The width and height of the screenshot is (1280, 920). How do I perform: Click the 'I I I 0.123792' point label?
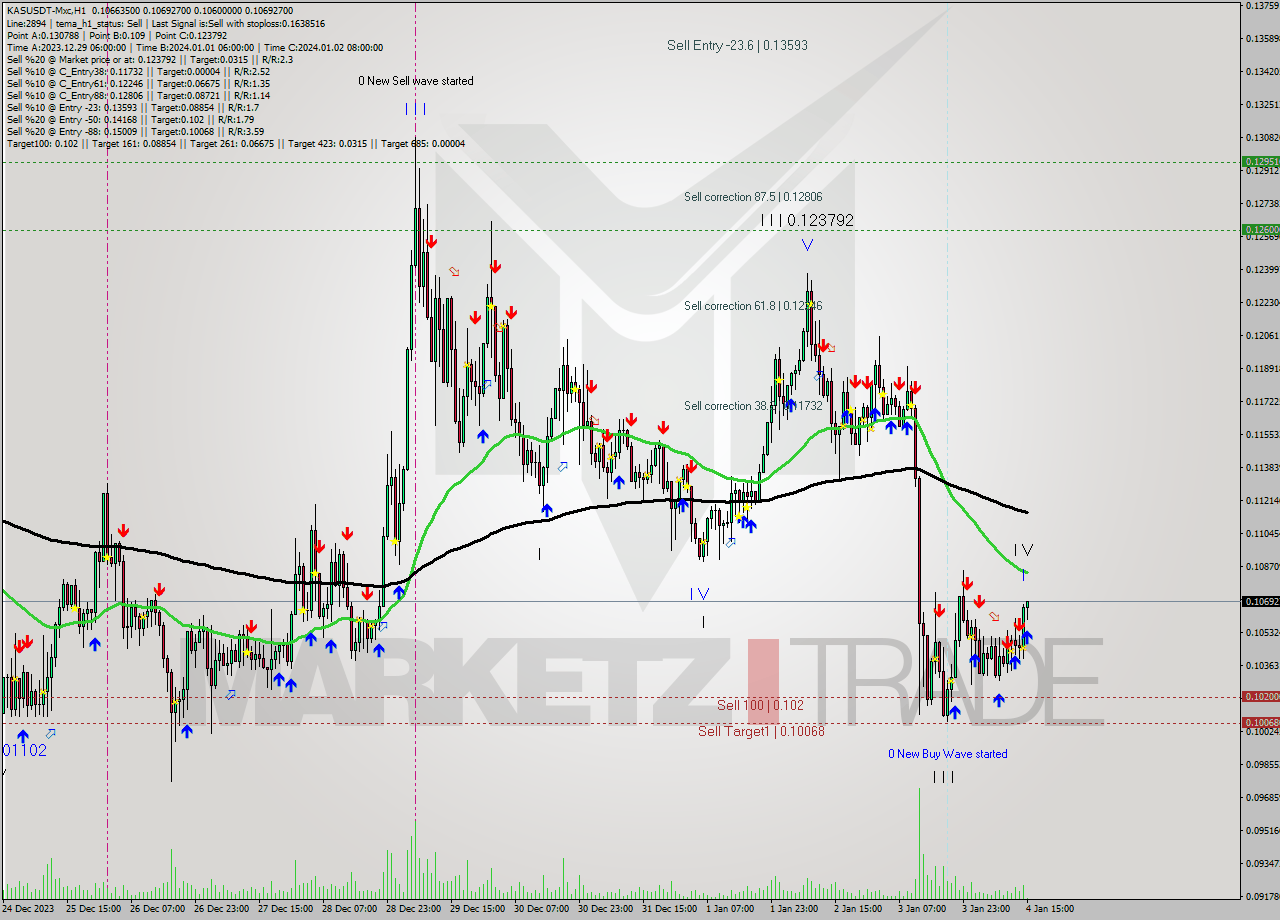click(x=807, y=220)
